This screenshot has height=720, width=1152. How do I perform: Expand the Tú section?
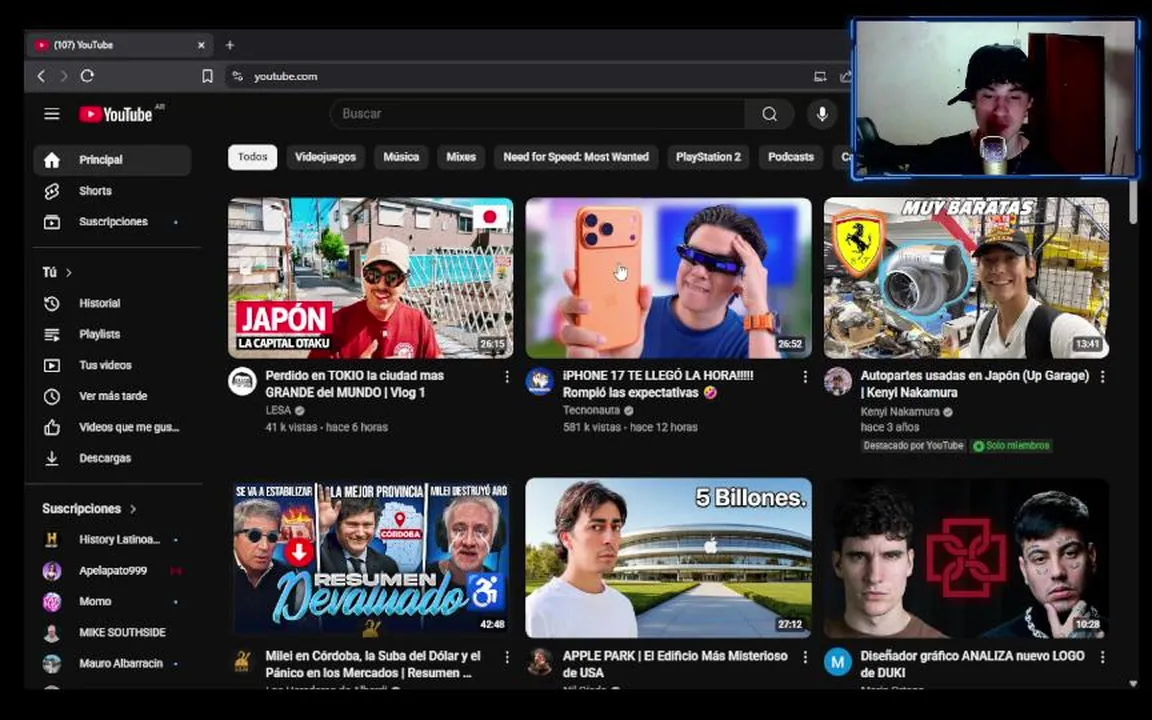point(57,272)
